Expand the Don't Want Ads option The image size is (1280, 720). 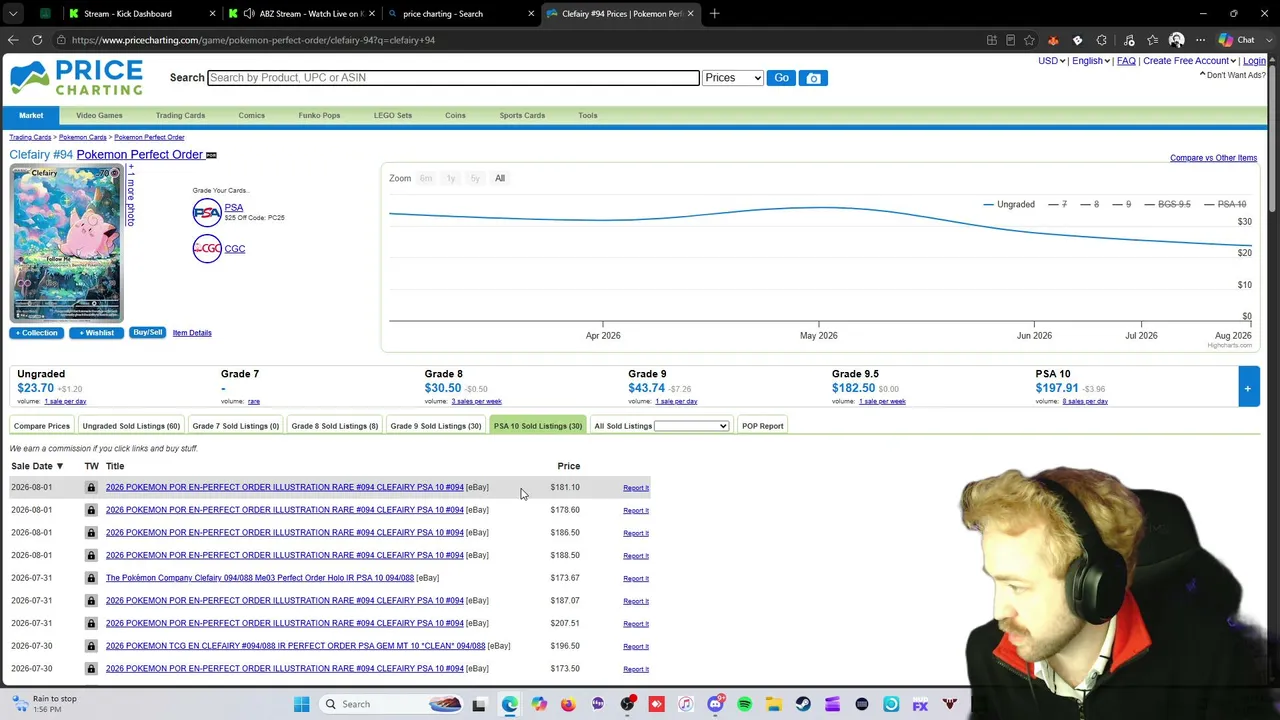1233,75
